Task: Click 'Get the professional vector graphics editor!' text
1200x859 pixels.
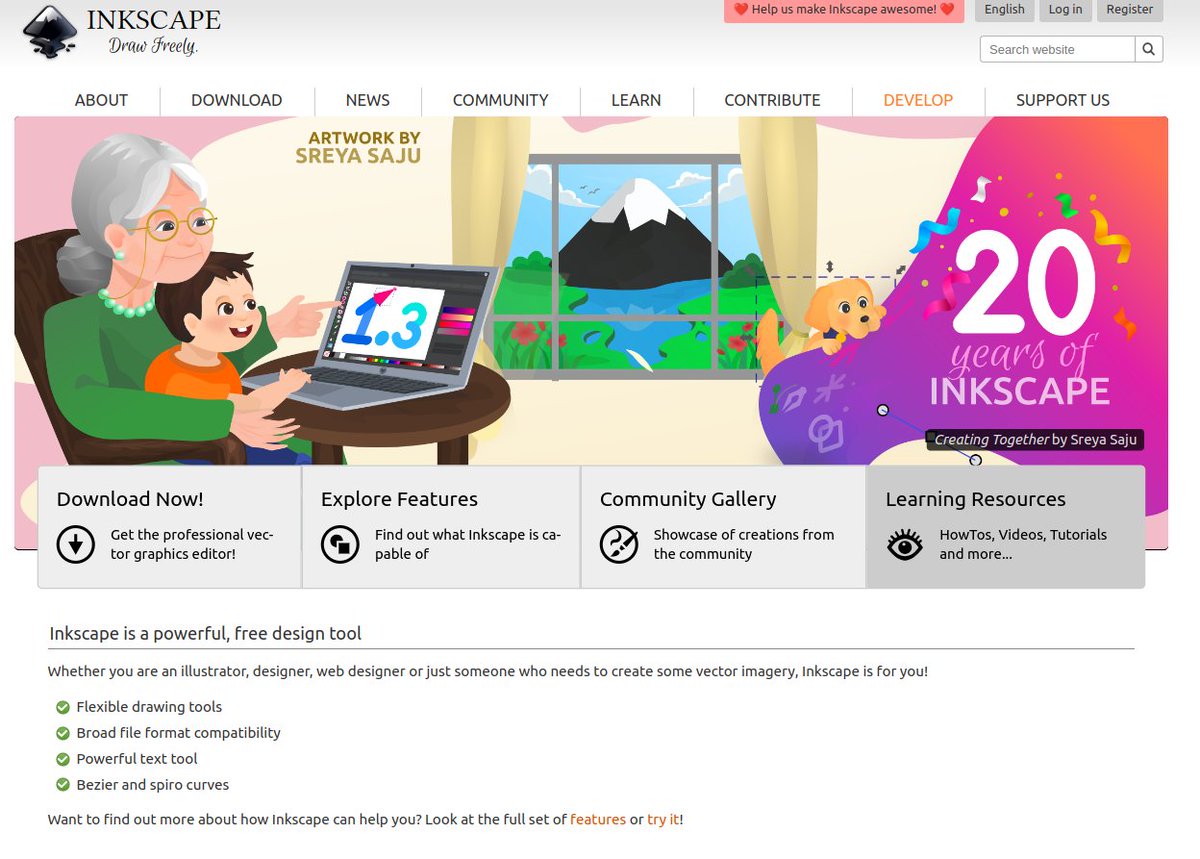Action: pyautogui.click(x=192, y=544)
